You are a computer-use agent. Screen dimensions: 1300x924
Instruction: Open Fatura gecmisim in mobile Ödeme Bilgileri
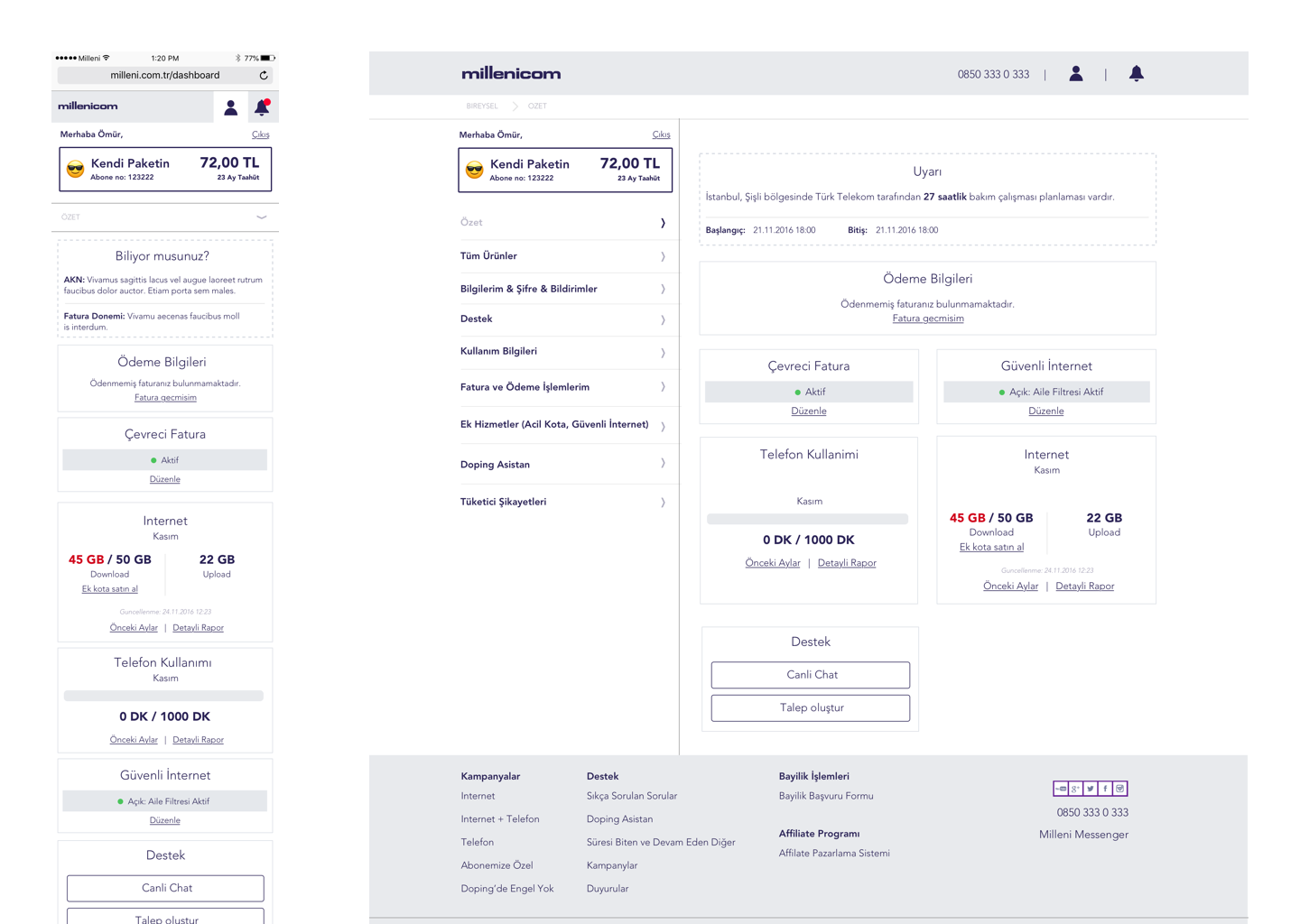click(165, 397)
